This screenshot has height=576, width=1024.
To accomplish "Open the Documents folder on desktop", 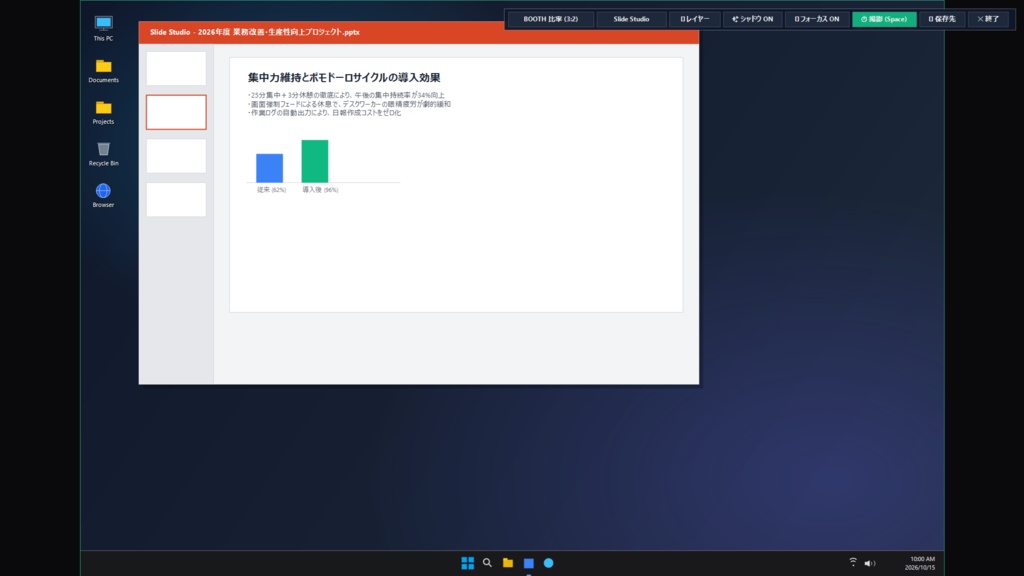I will tap(103, 71).
